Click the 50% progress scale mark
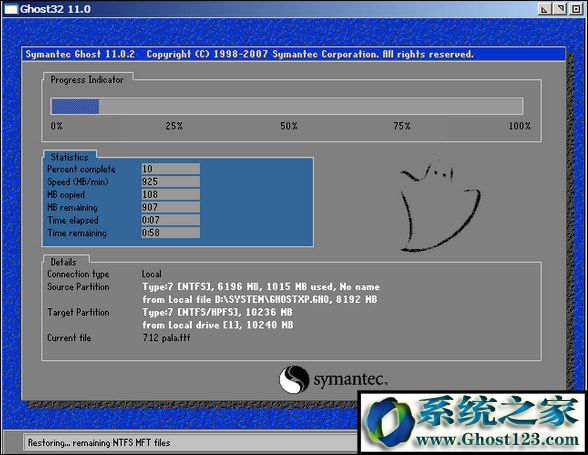The height and width of the screenshot is (455, 588). coord(289,126)
